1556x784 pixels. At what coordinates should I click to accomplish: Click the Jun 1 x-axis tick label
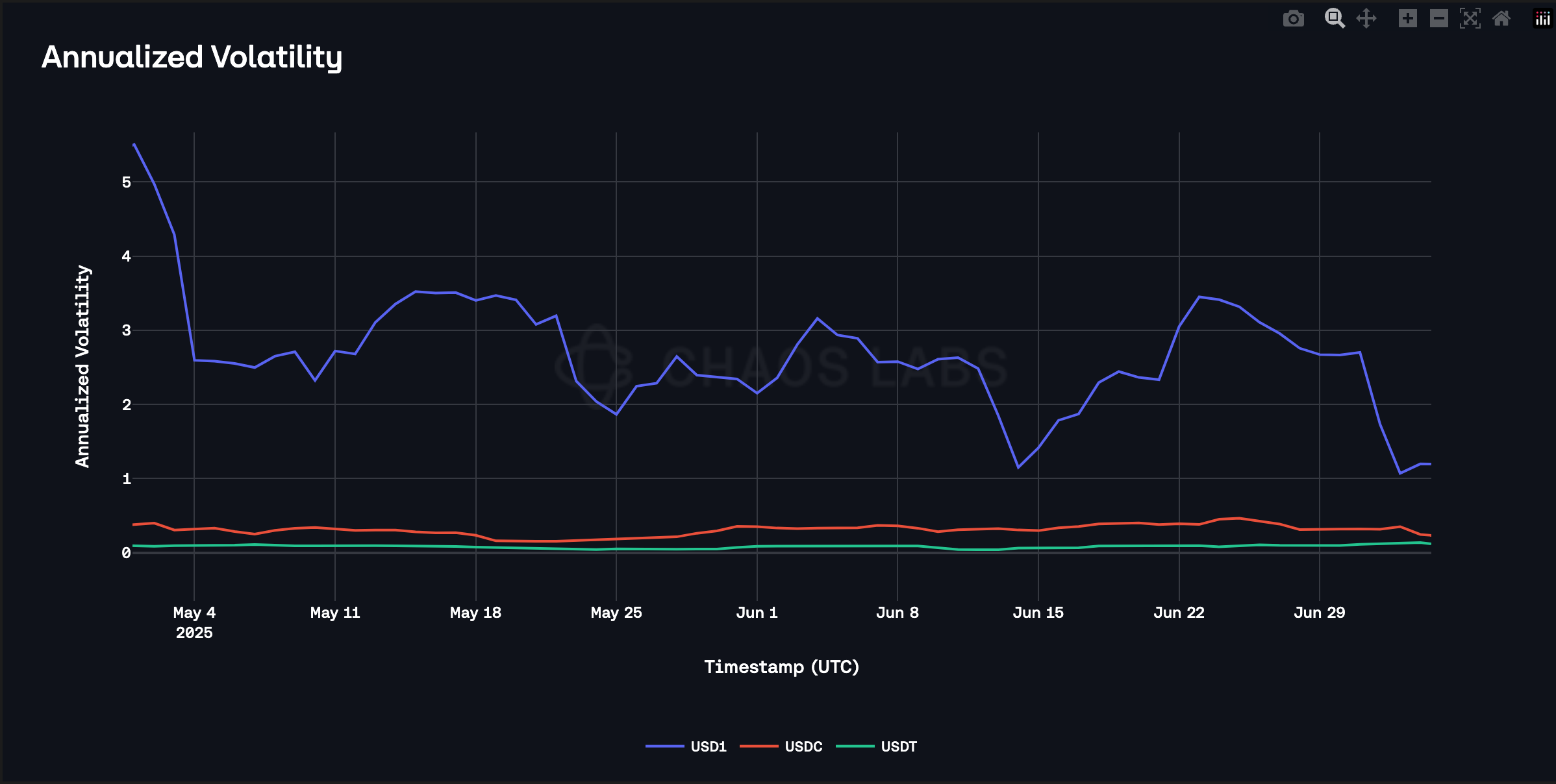pos(757,613)
